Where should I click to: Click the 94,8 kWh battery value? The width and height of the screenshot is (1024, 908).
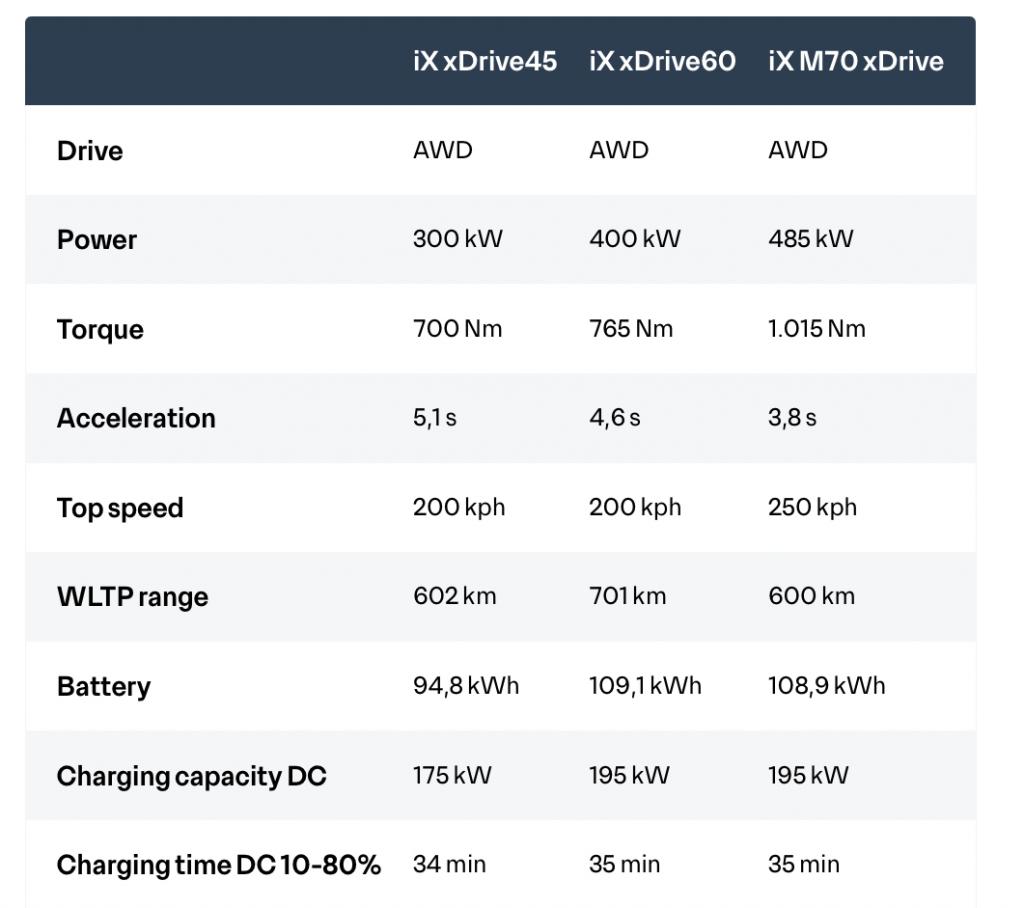[x=466, y=685]
